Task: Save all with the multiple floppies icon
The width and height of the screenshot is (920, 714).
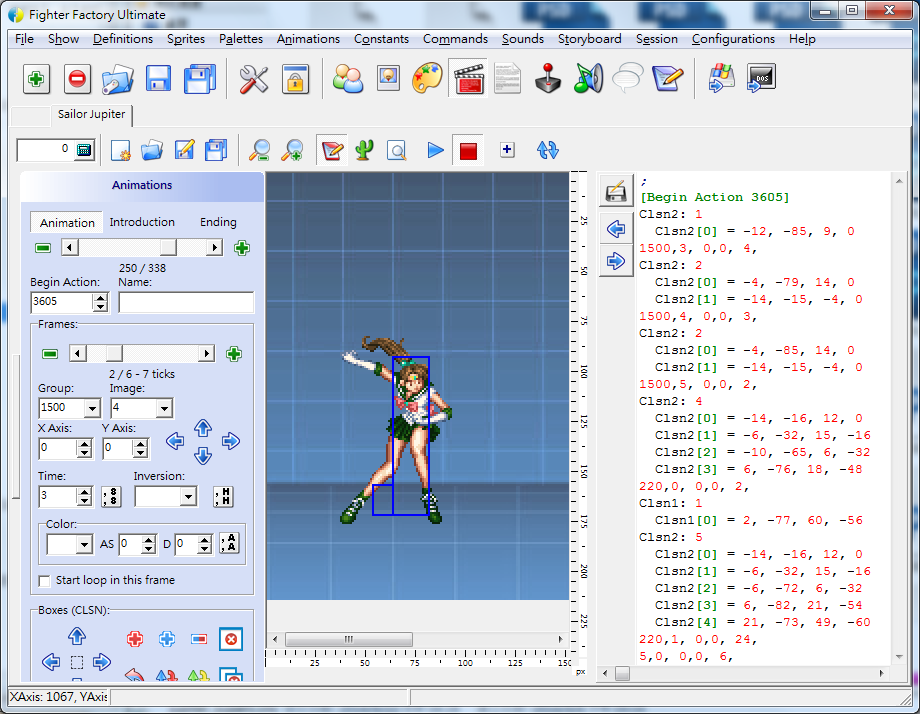Action: 199,79
